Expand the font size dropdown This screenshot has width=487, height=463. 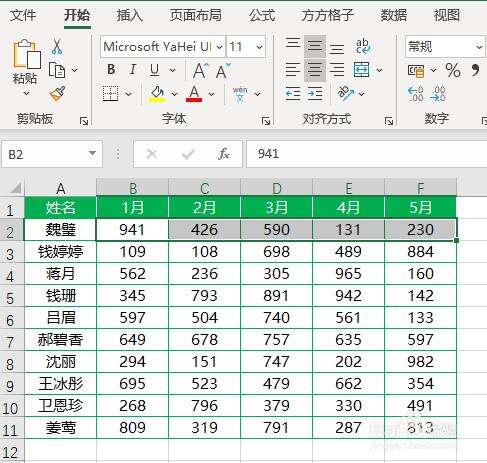[259, 47]
